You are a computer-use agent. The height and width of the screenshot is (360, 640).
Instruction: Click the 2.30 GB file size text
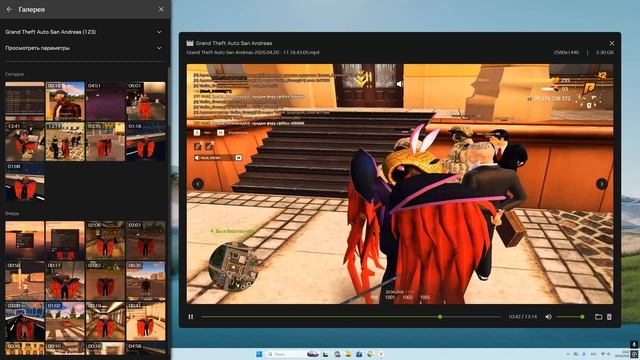tap(604, 53)
